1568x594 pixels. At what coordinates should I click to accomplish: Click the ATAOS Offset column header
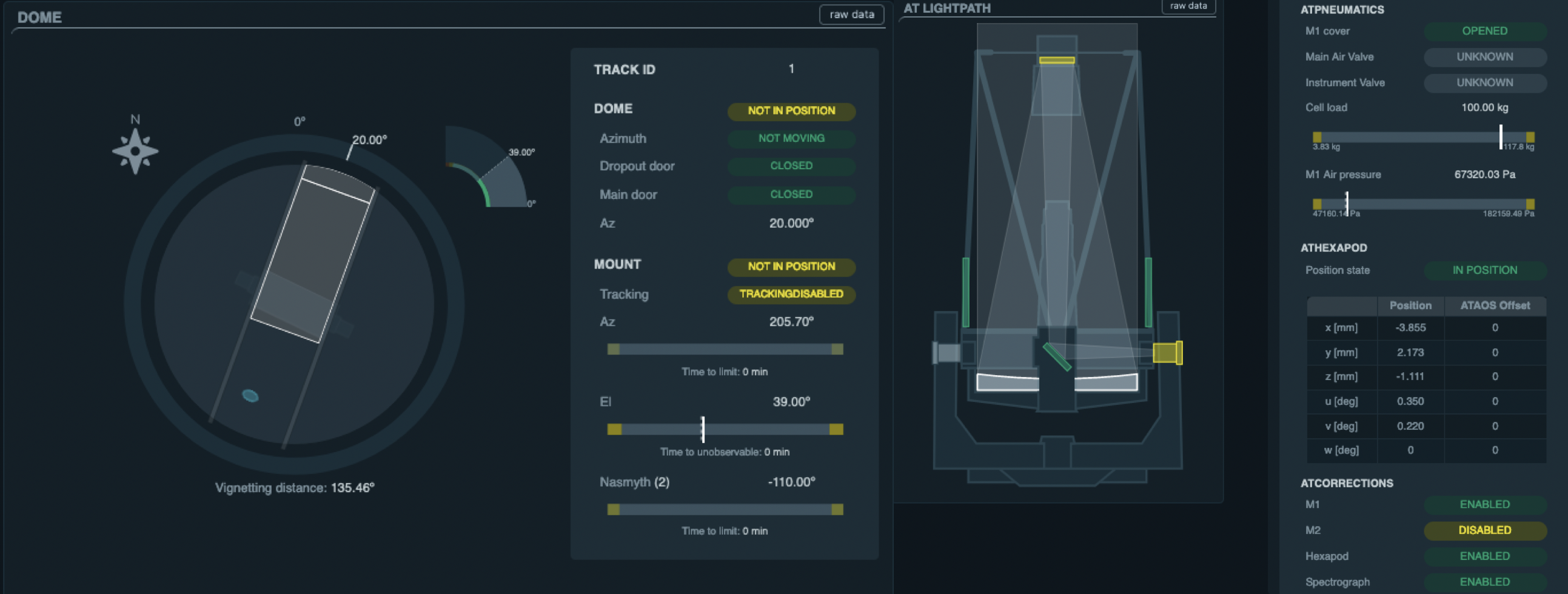click(x=1495, y=305)
